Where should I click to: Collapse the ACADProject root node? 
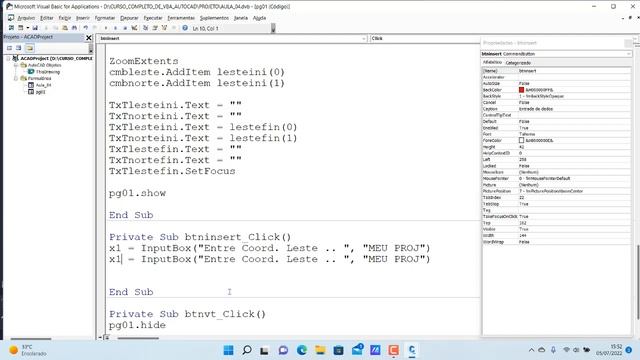click(x=9, y=58)
